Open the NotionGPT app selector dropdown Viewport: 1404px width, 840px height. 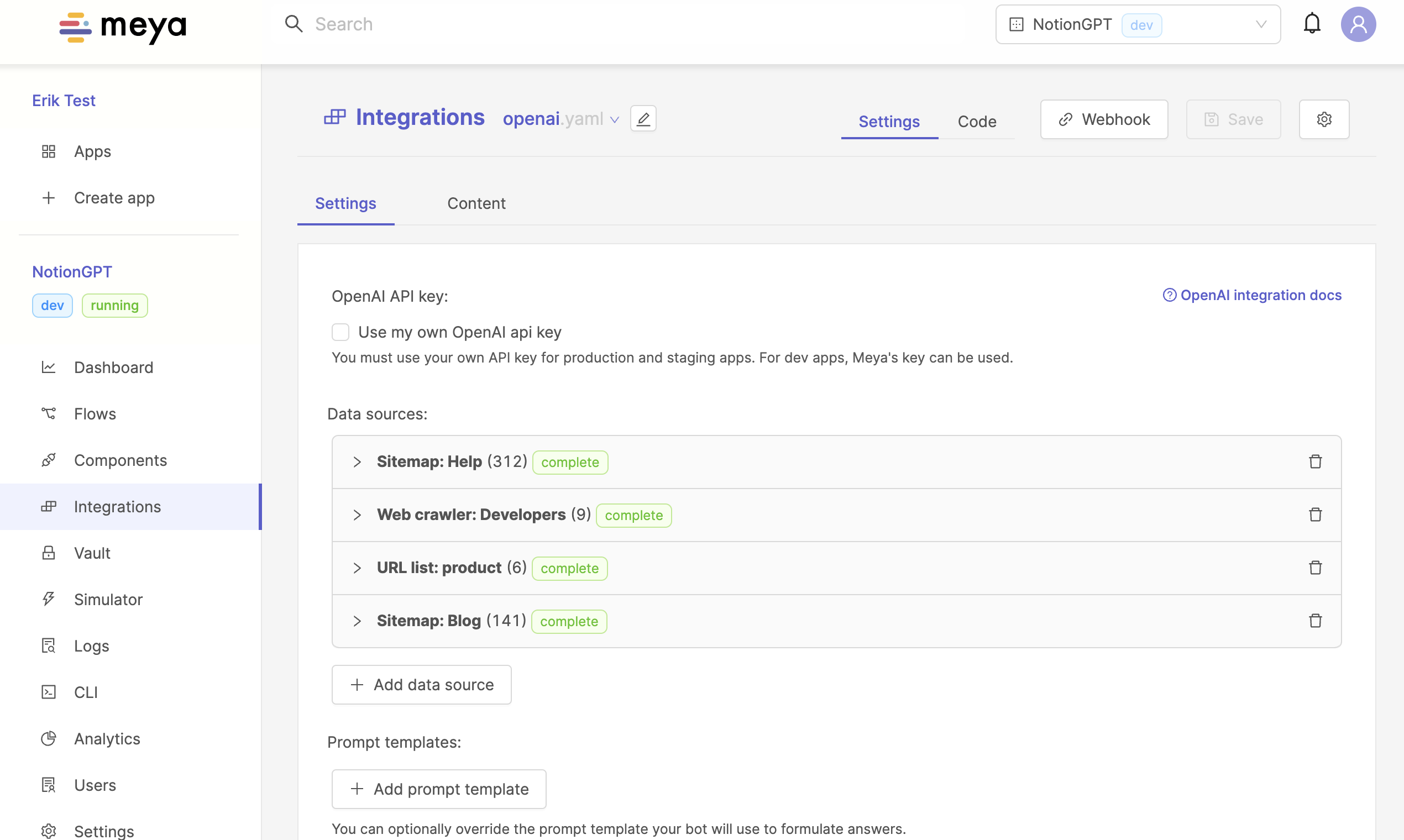point(1138,24)
